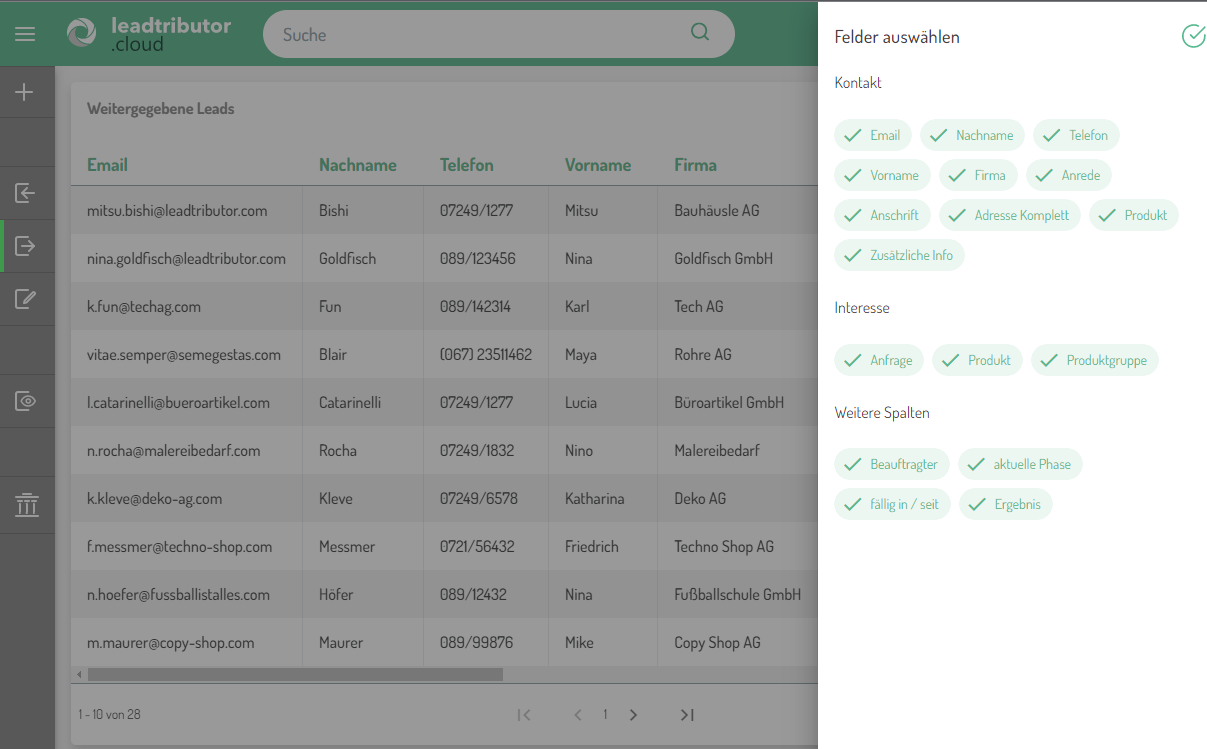
Task: Toggle the Zusätzliche Info chip
Action: tap(899, 255)
